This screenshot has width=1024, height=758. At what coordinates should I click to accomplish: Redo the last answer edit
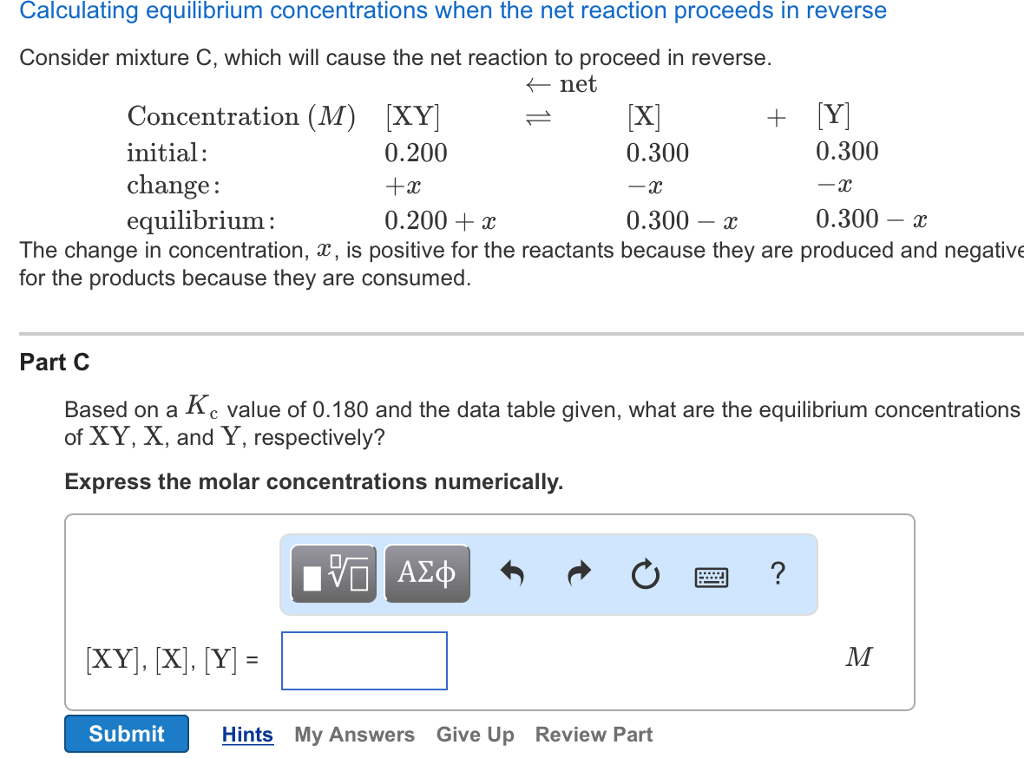(x=578, y=573)
